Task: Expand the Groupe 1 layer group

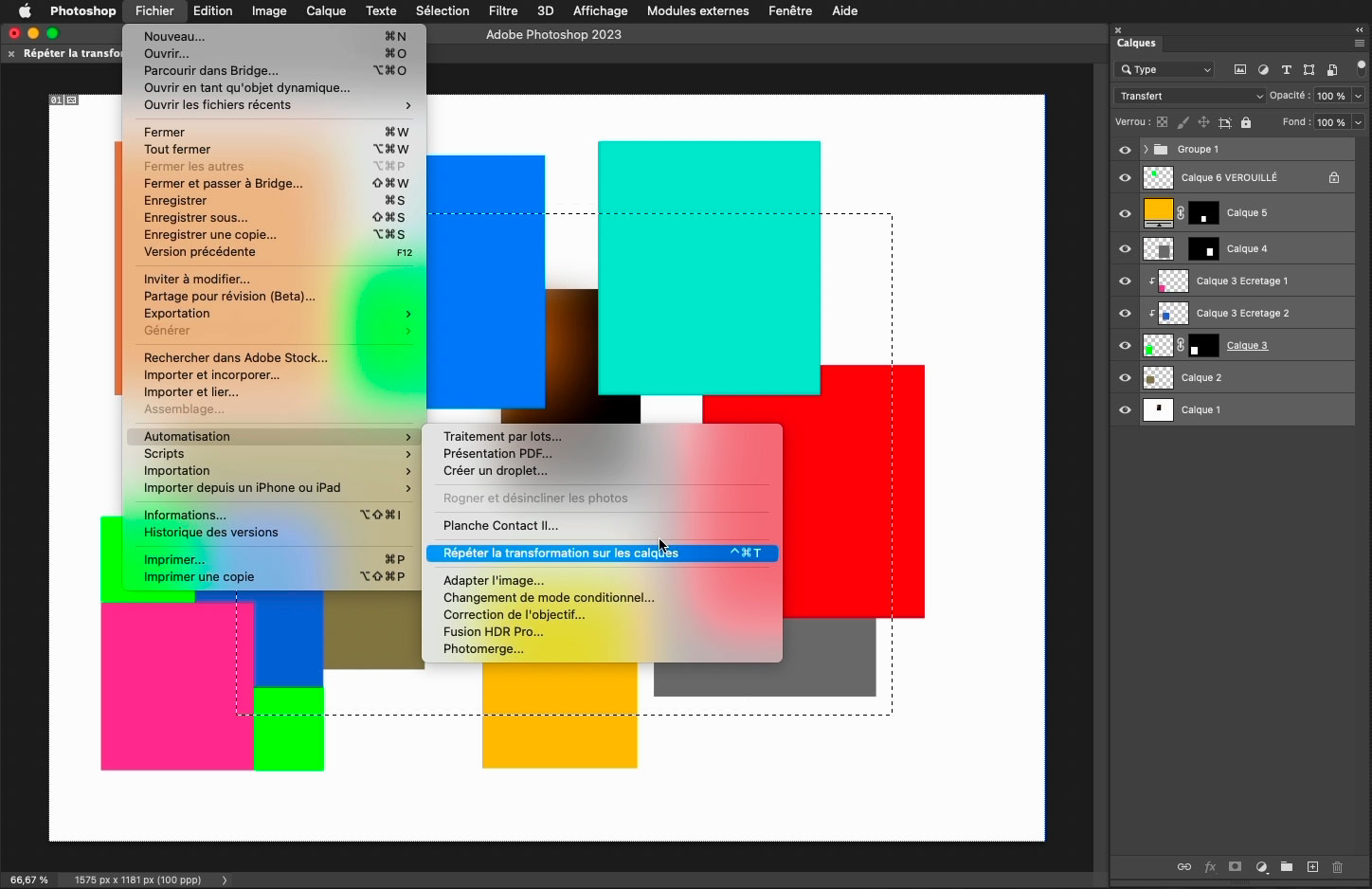Action: tap(1146, 150)
